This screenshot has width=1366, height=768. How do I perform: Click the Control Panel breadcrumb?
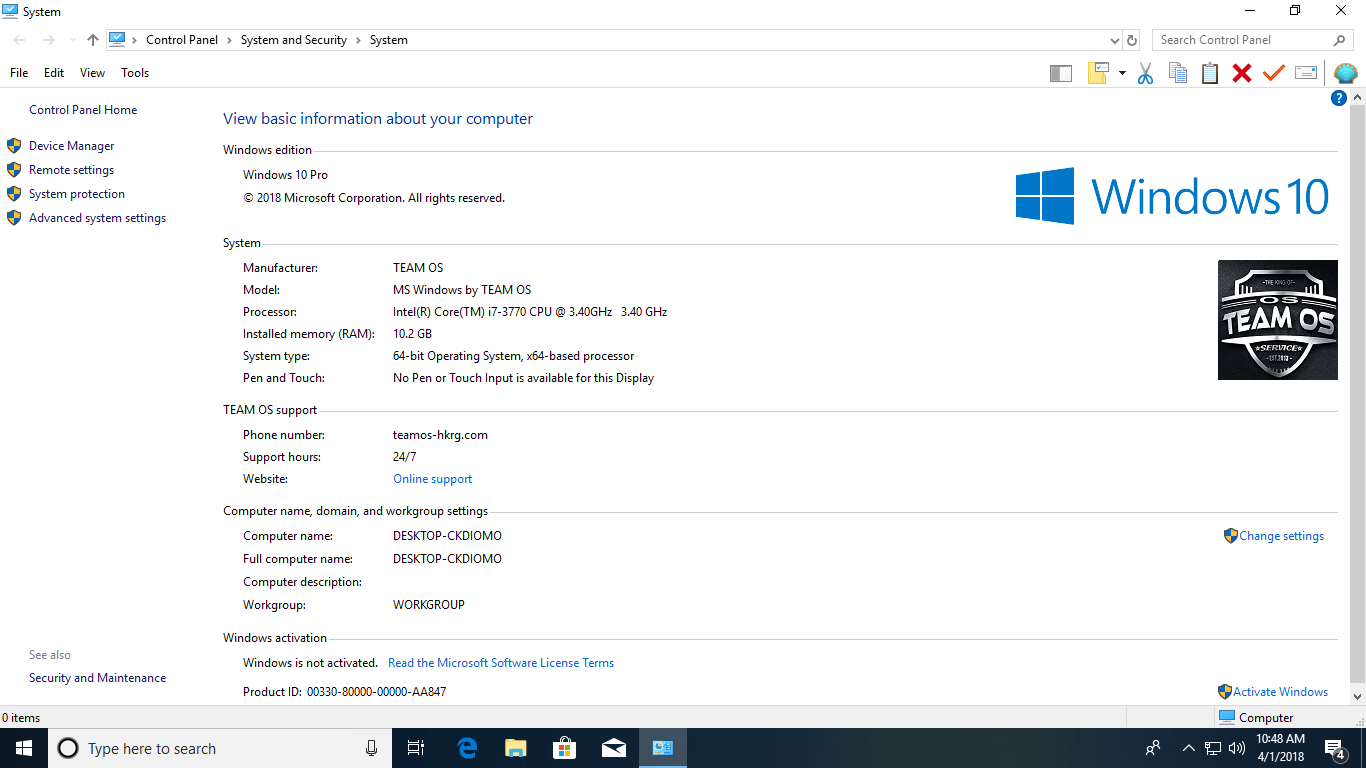pos(182,40)
